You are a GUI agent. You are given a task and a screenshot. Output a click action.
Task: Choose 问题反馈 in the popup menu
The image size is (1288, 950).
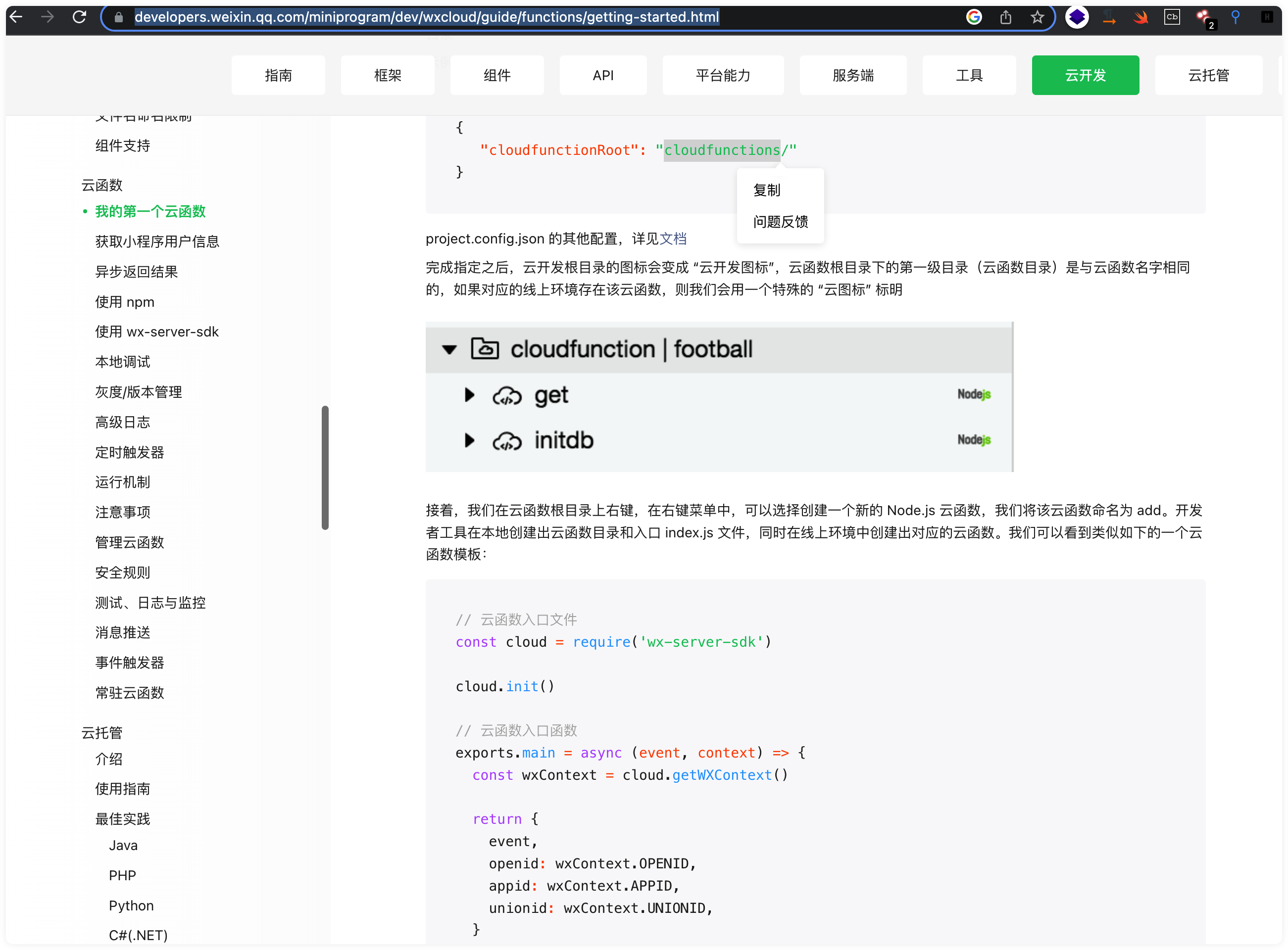point(780,222)
